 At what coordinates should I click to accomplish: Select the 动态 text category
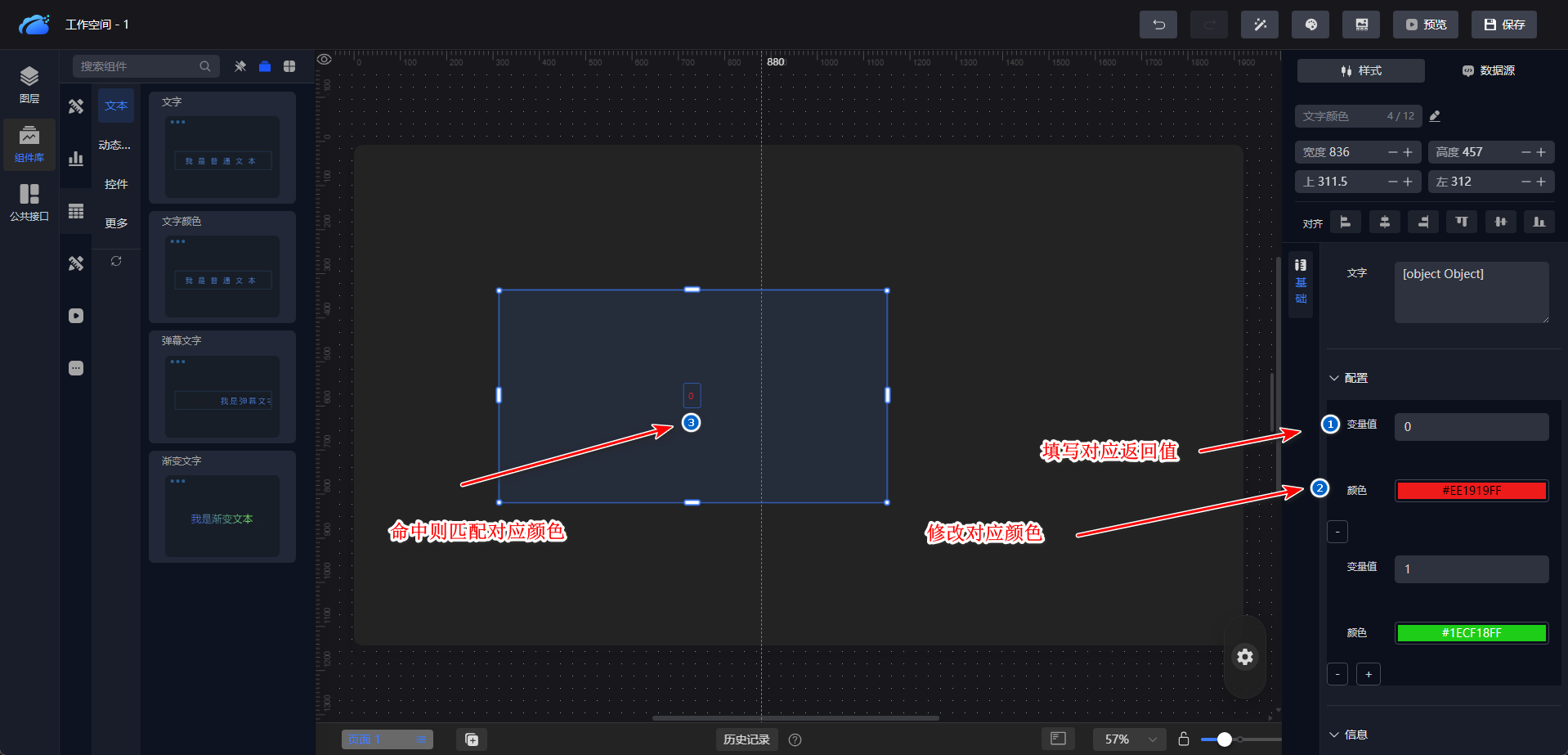click(x=115, y=145)
